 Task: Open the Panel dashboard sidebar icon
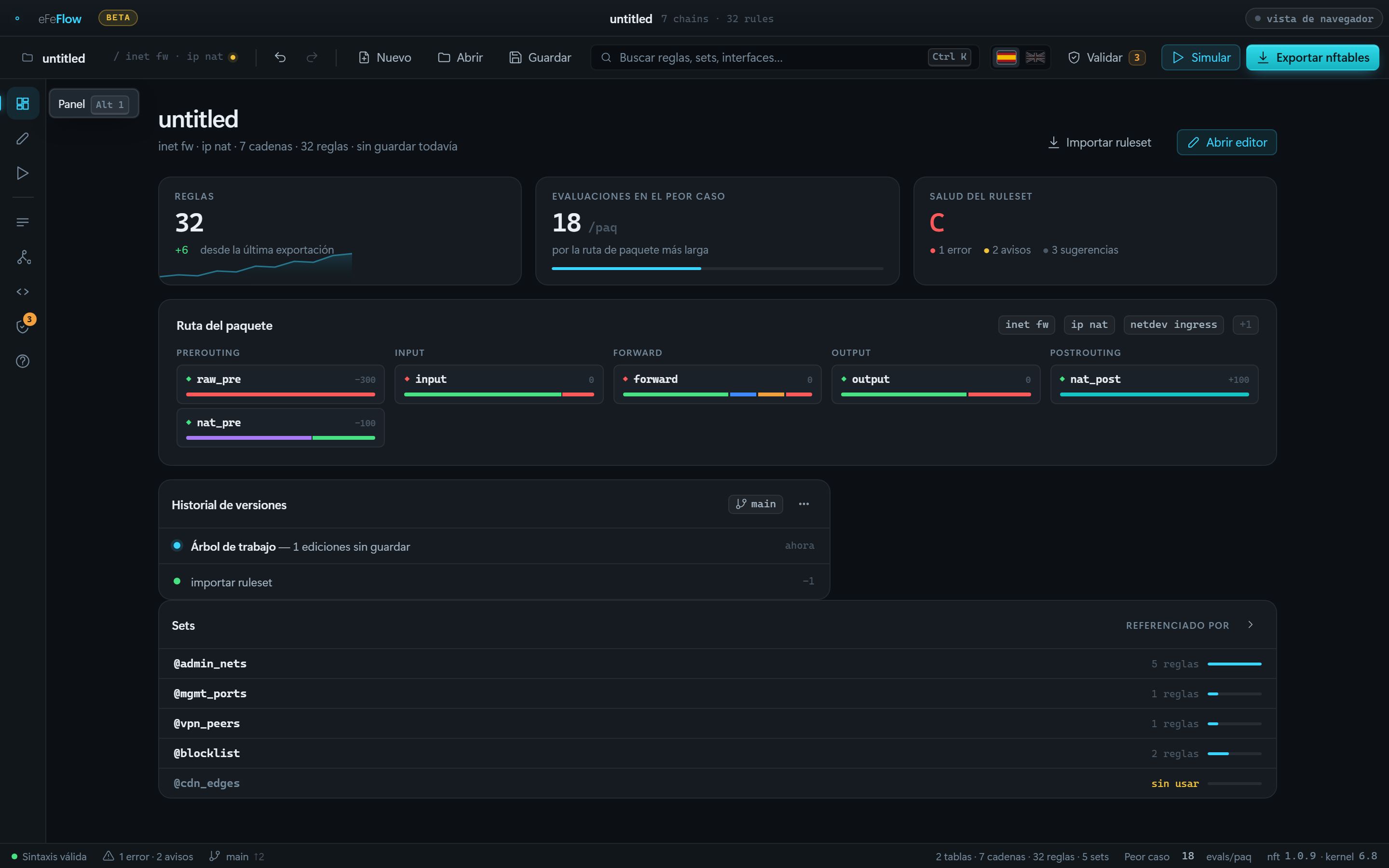pos(22,103)
